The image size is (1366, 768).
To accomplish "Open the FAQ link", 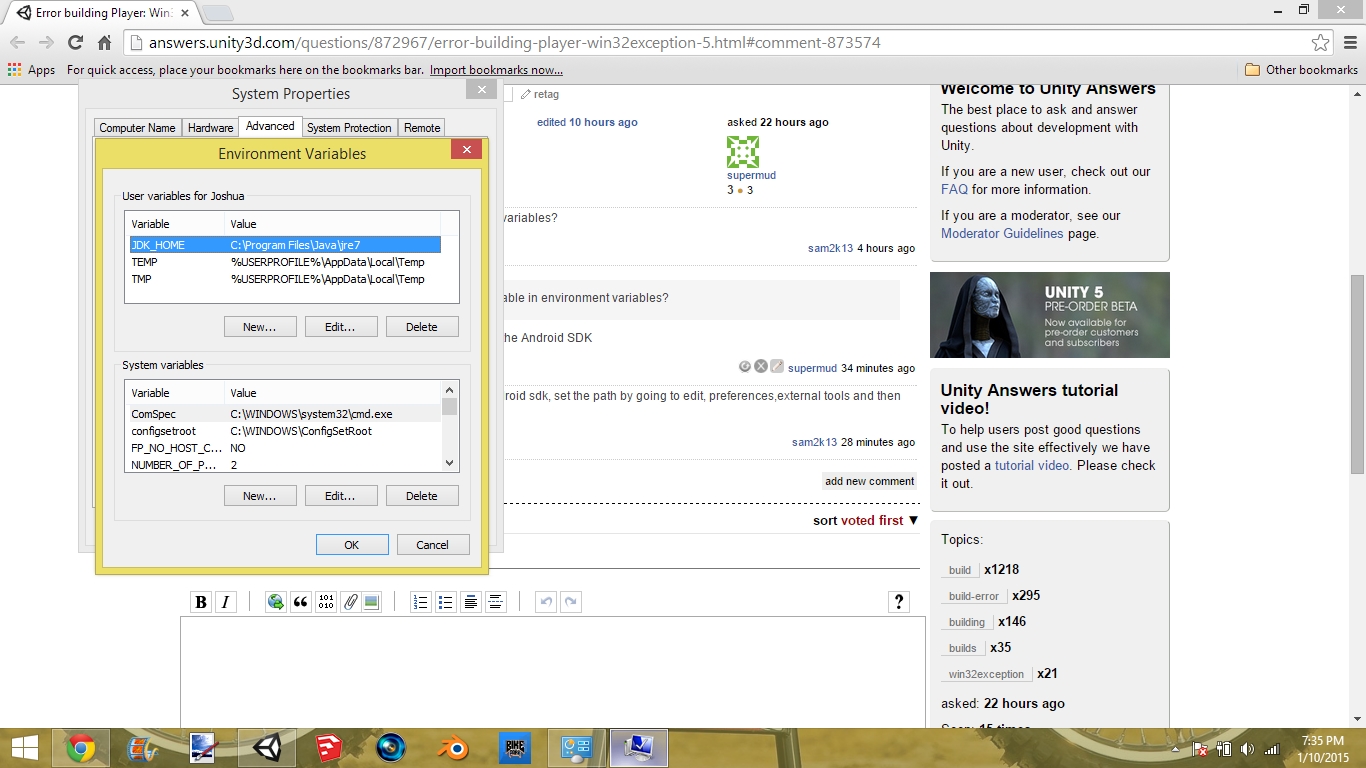I will point(954,189).
